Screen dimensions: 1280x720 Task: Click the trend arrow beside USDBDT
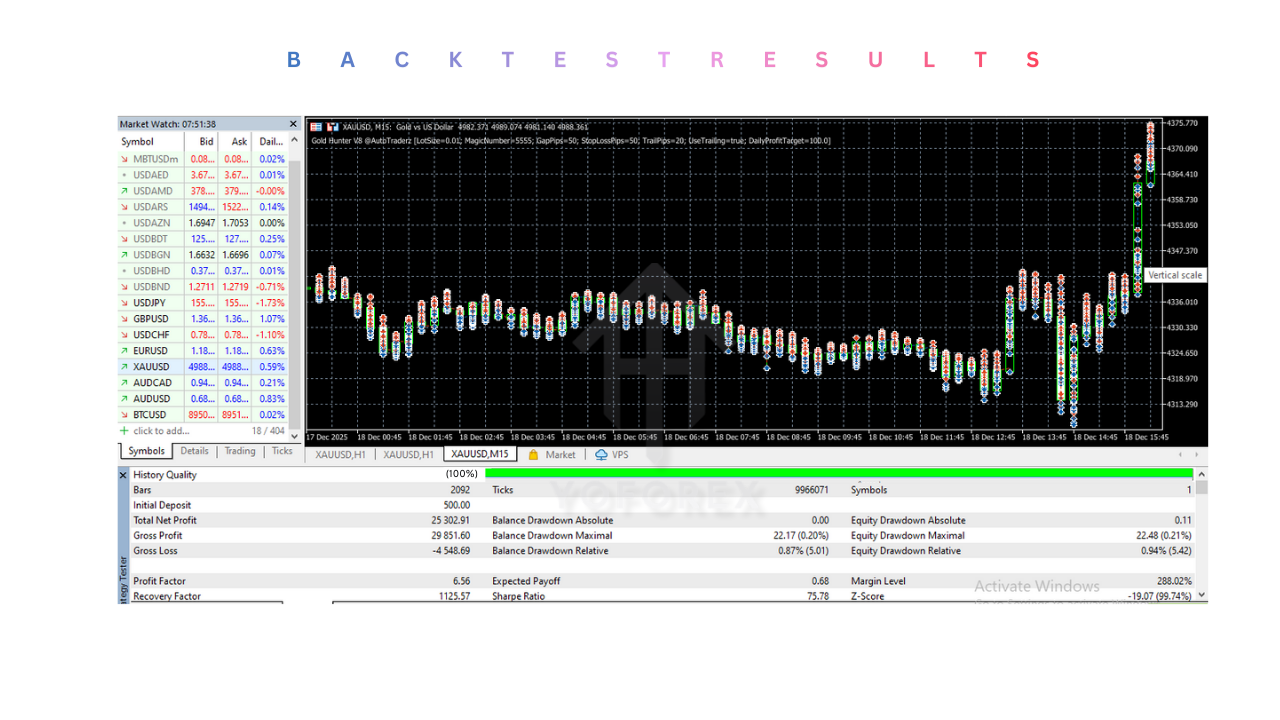point(124,239)
